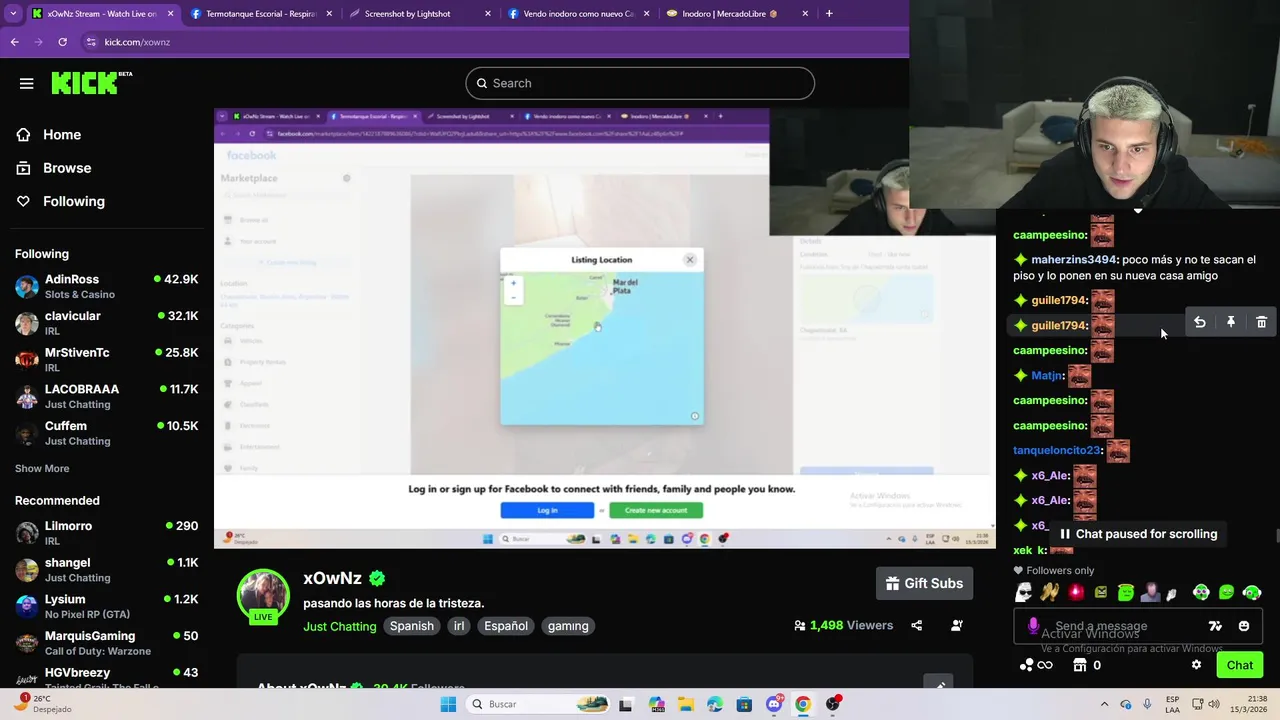
Task: Open the emoji picker in chat
Action: tap(1244, 626)
